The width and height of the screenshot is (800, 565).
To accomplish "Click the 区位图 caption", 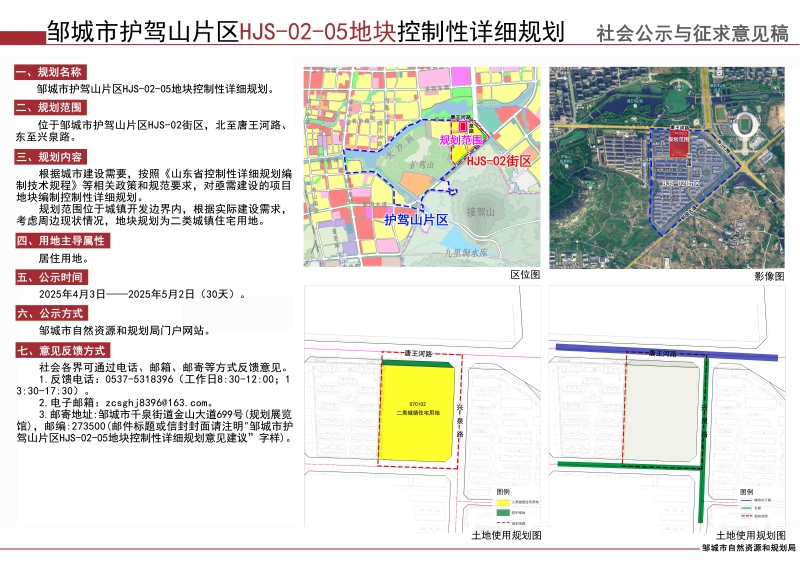I will (525, 275).
